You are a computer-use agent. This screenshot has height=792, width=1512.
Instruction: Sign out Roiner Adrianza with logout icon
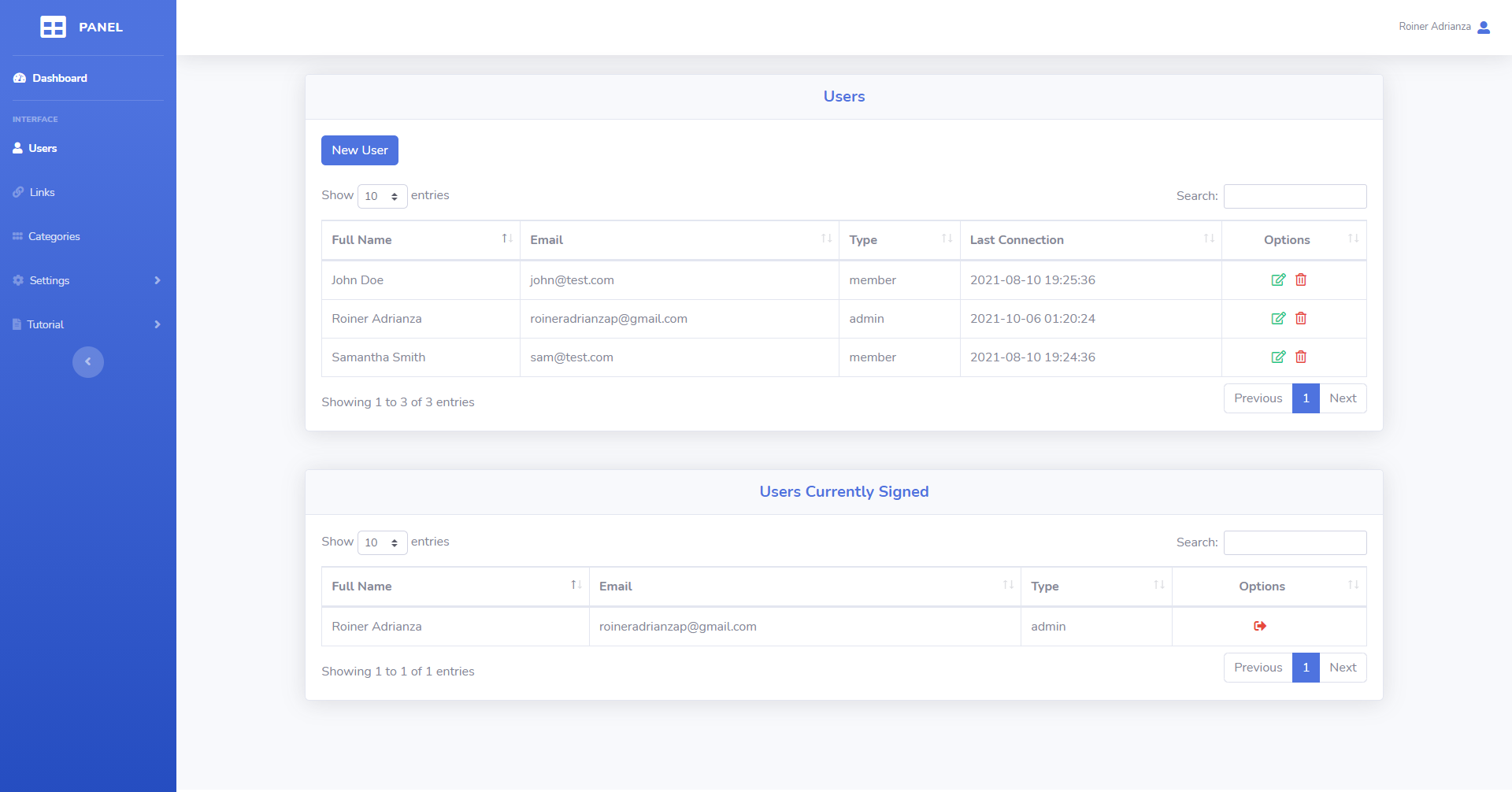1260,627
